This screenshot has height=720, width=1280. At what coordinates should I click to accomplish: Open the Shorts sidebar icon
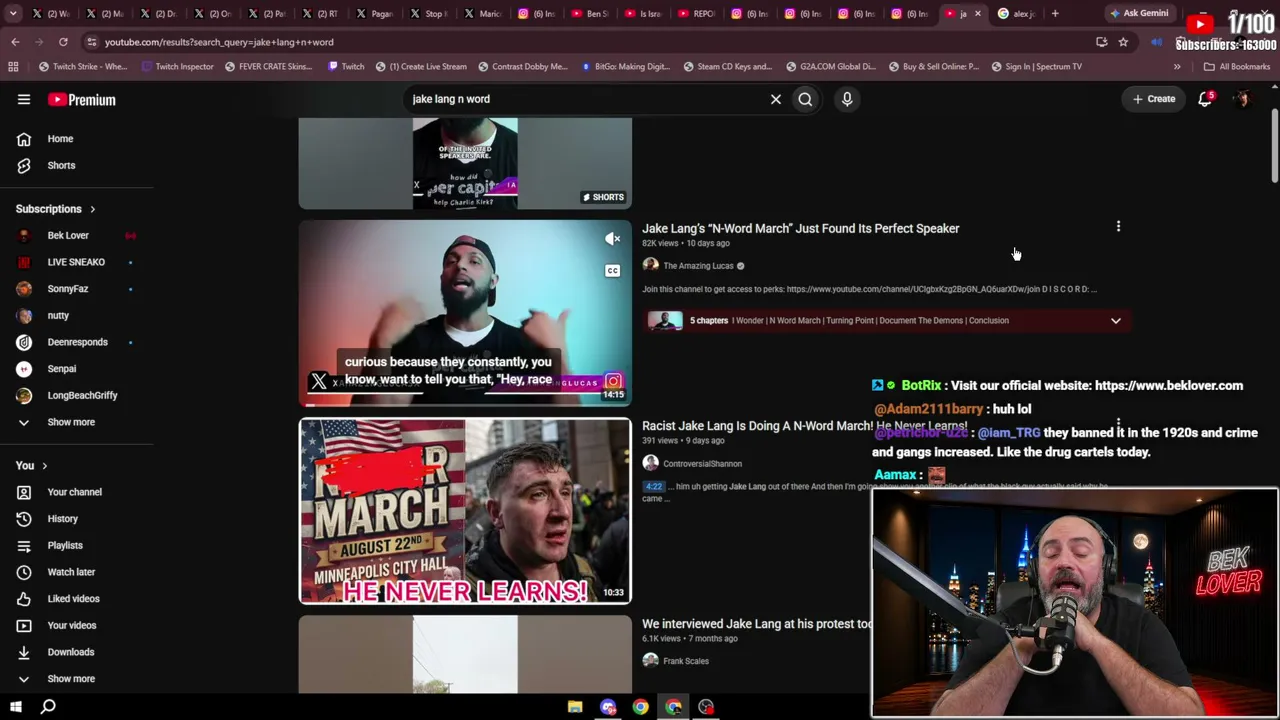(24, 165)
